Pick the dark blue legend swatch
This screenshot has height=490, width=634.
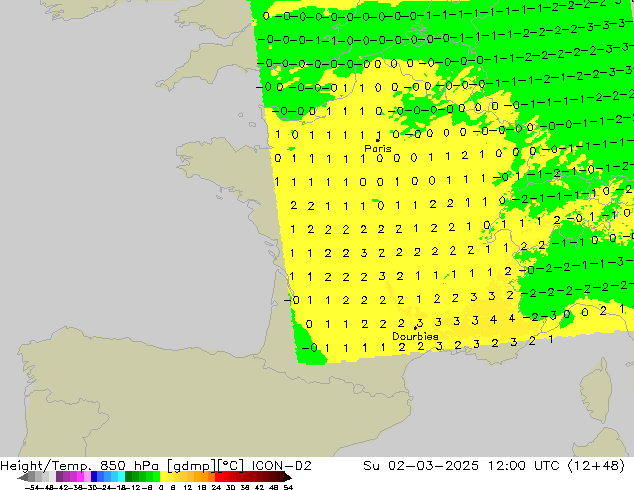tap(94, 476)
